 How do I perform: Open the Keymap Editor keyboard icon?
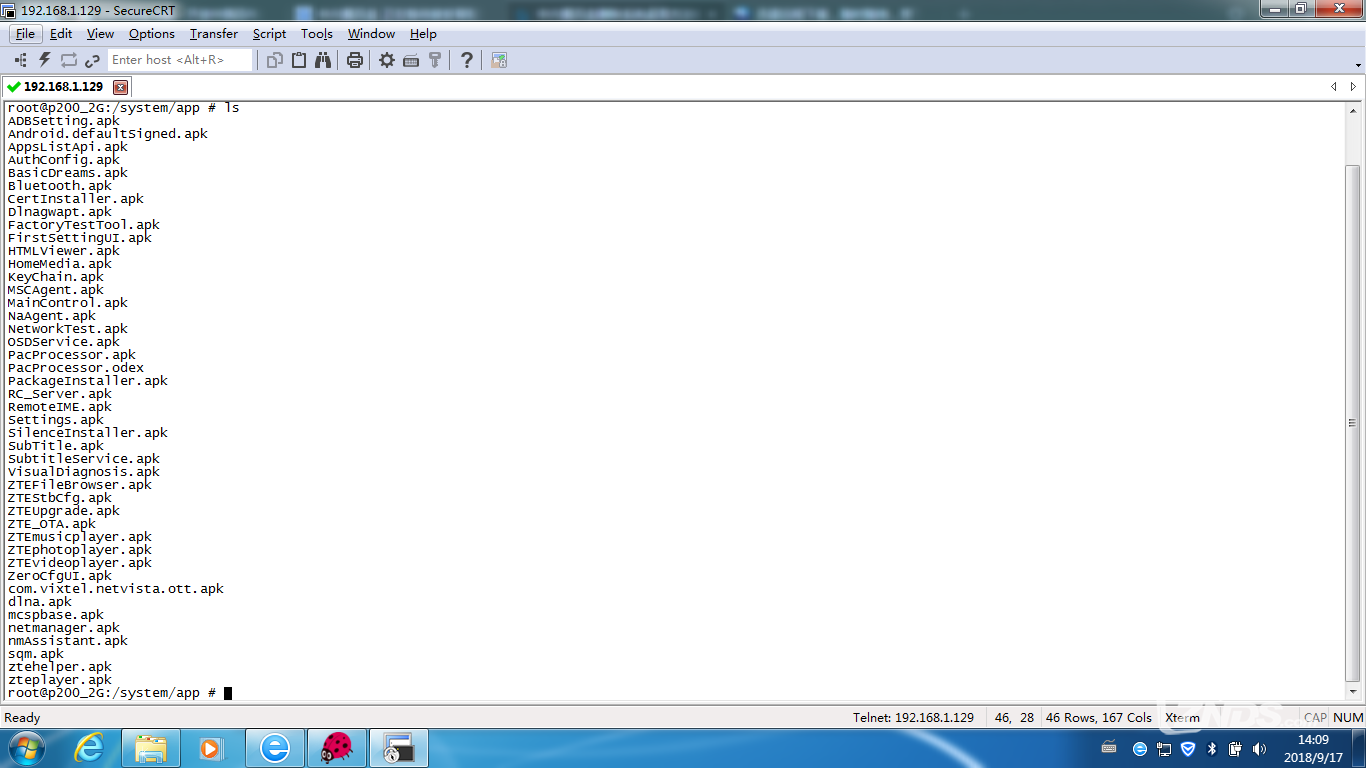pyautogui.click(x=411, y=60)
